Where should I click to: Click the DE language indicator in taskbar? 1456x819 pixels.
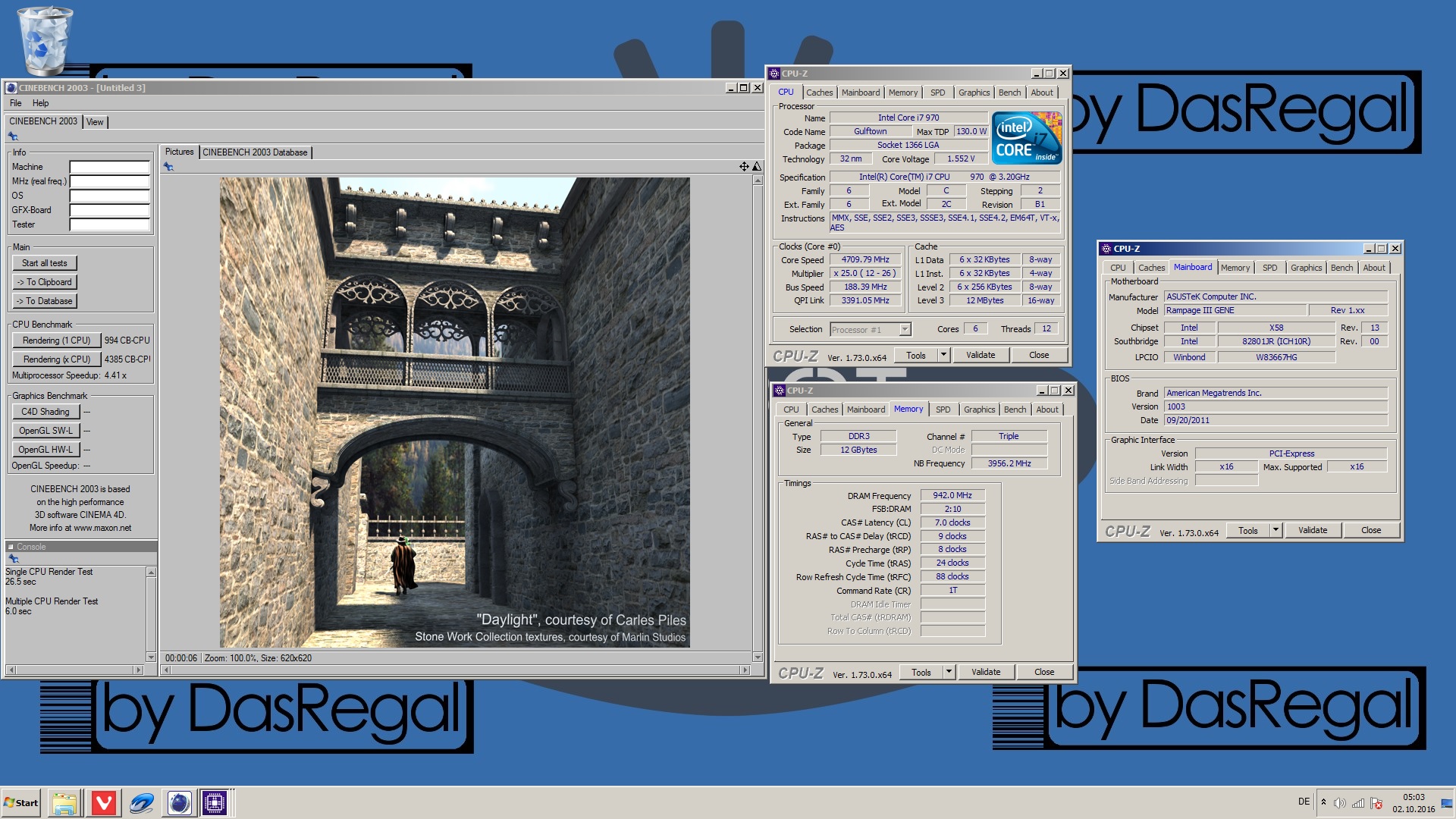tap(1304, 802)
